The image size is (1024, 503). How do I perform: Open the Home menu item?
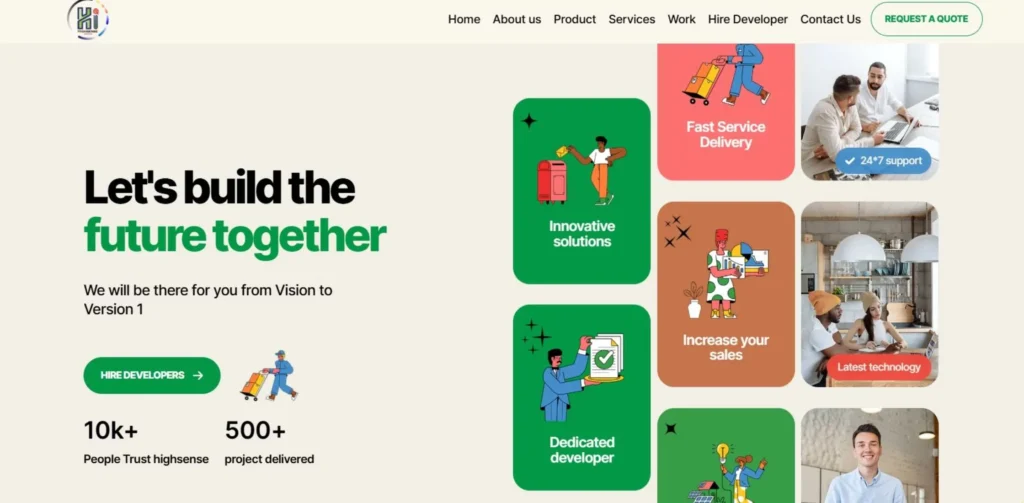tap(464, 20)
